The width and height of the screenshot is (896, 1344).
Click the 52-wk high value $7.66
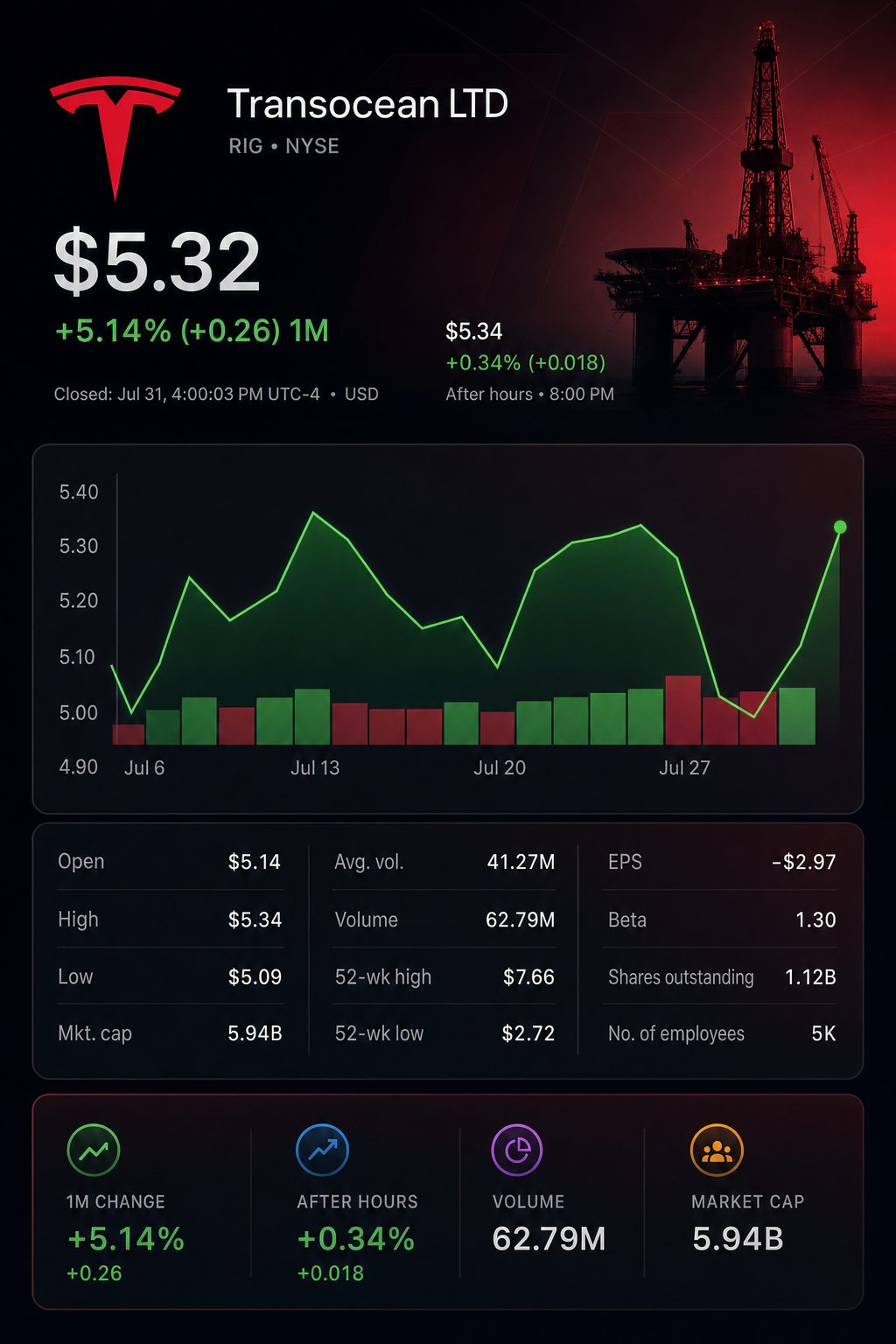[x=528, y=977]
